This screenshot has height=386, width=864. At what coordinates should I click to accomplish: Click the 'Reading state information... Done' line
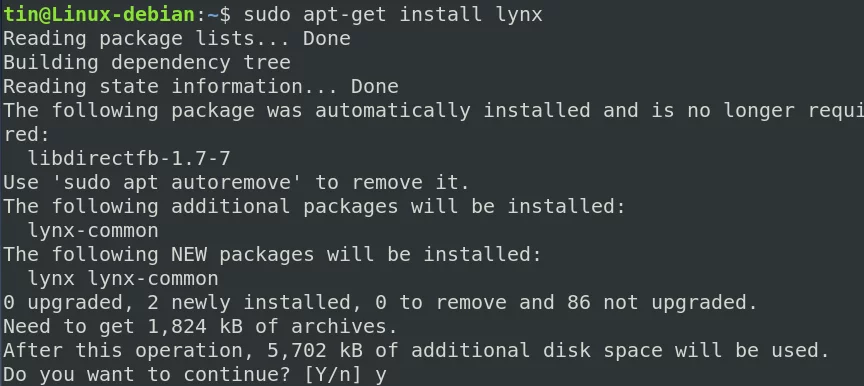point(201,86)
